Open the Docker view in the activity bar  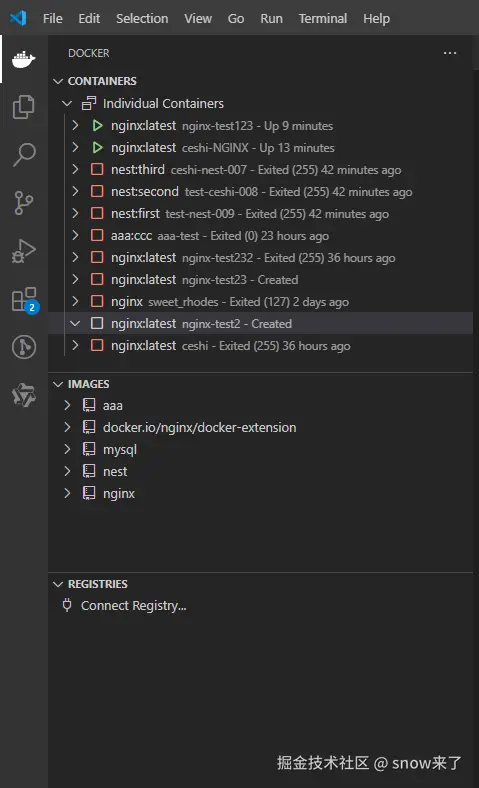(23, 59)
